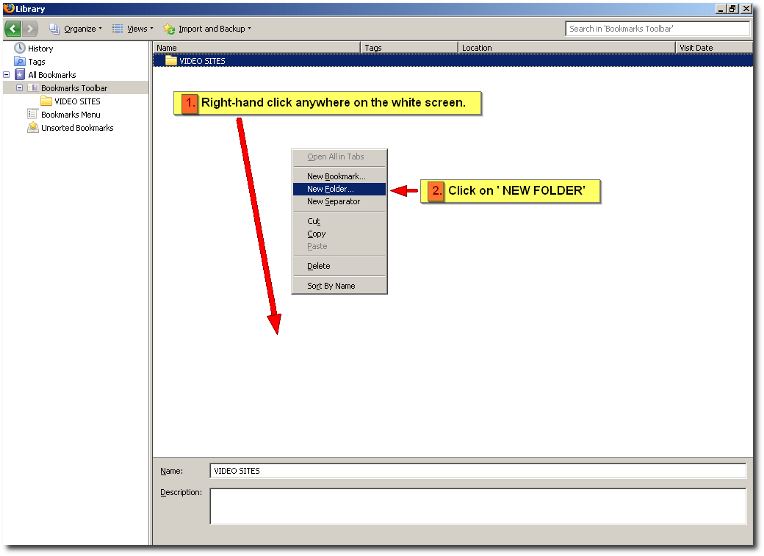Click the Import and Backup star icon
The width and height of the screenshot is (764, 556).
point(169,29)
